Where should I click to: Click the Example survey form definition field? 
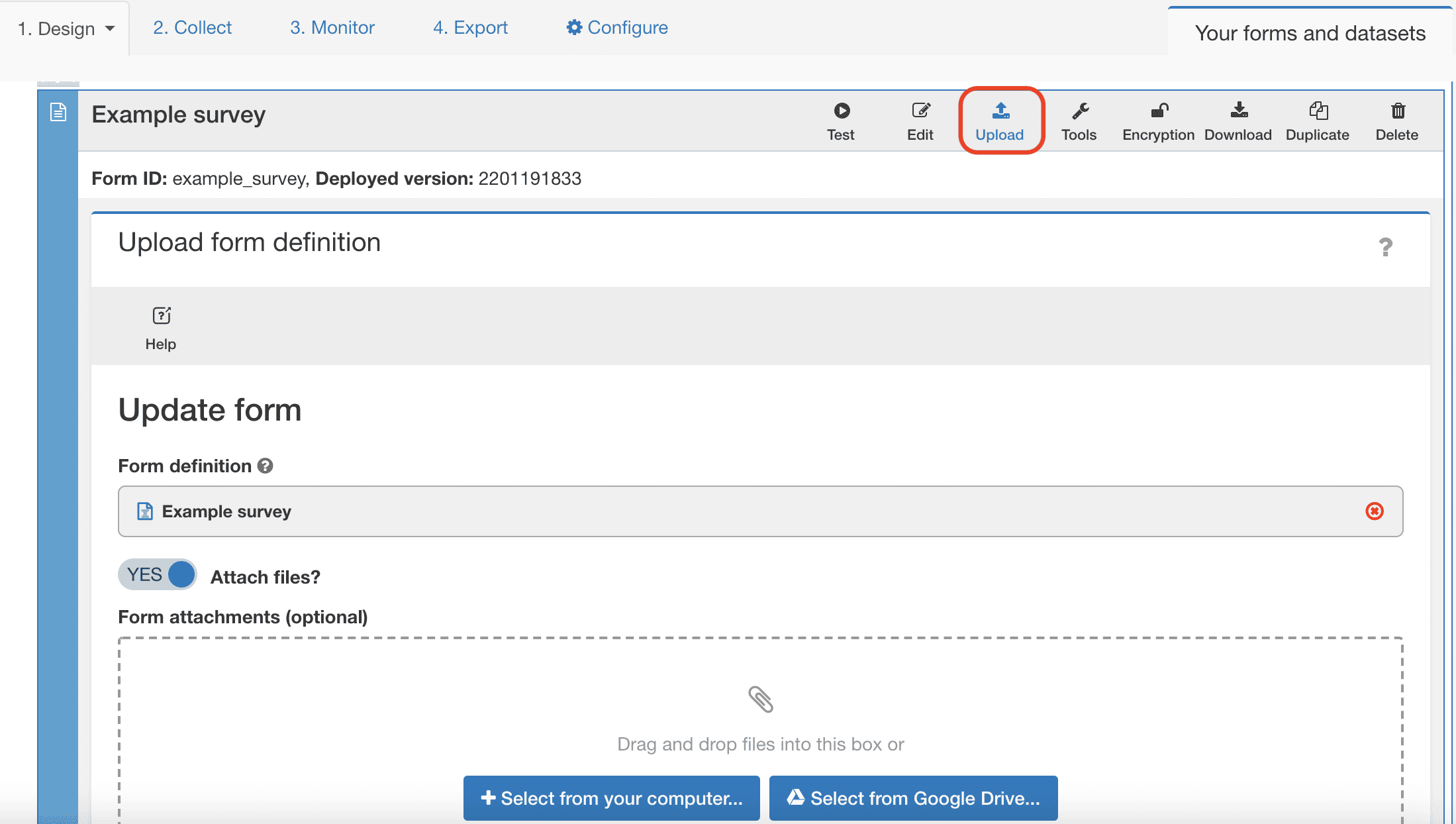[760, 511]
